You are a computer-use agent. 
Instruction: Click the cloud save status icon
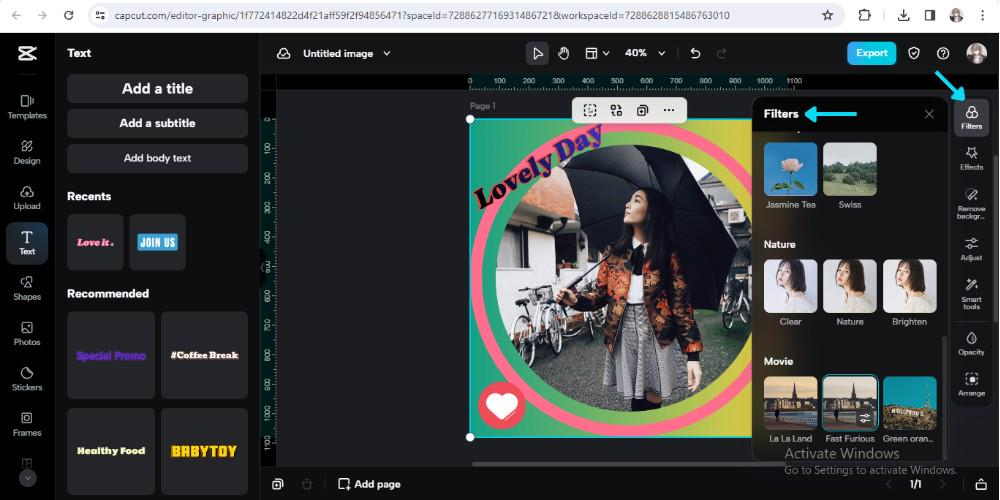(x=284, y=54)
